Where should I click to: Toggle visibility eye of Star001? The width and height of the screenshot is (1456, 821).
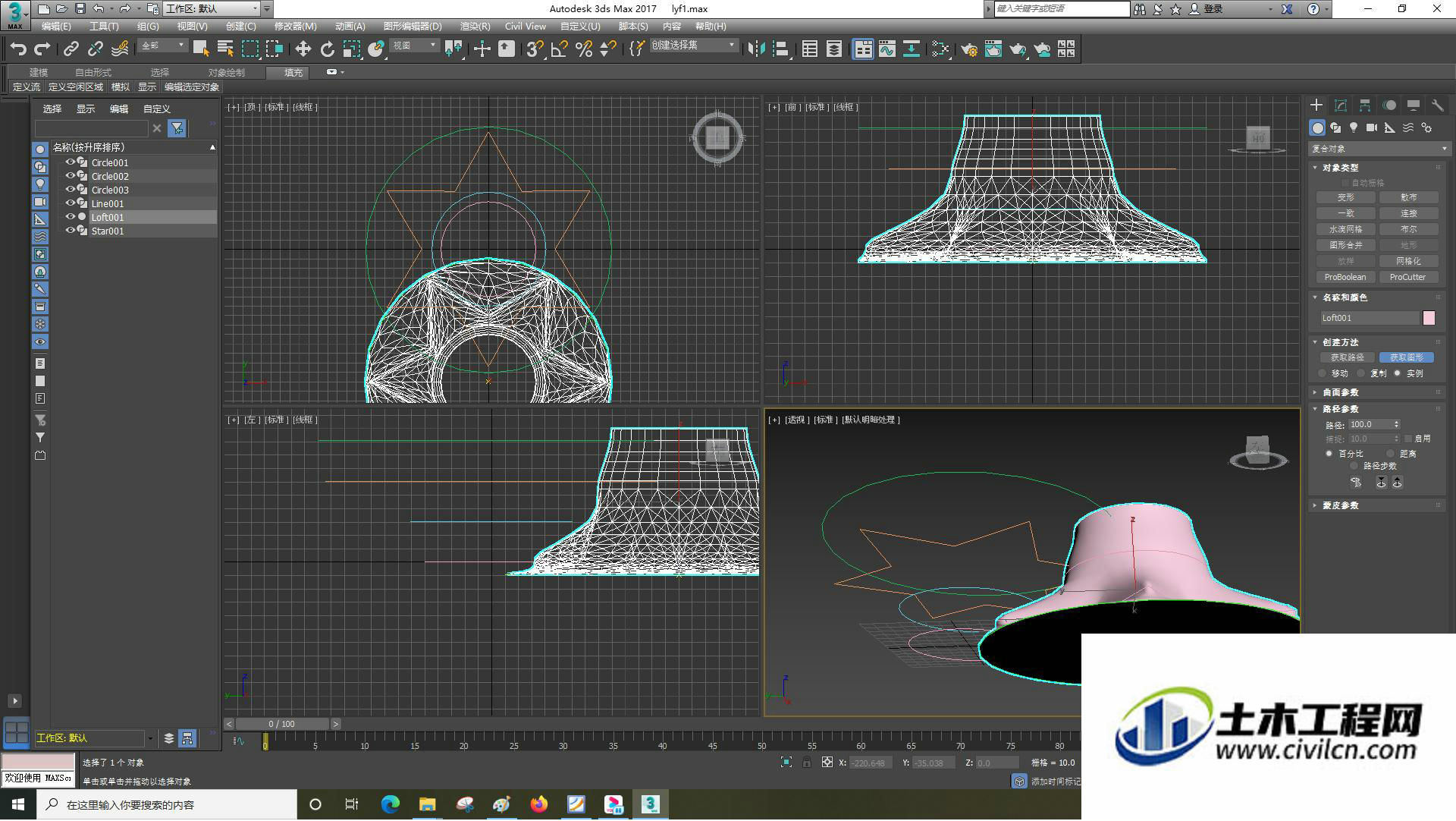71,231
